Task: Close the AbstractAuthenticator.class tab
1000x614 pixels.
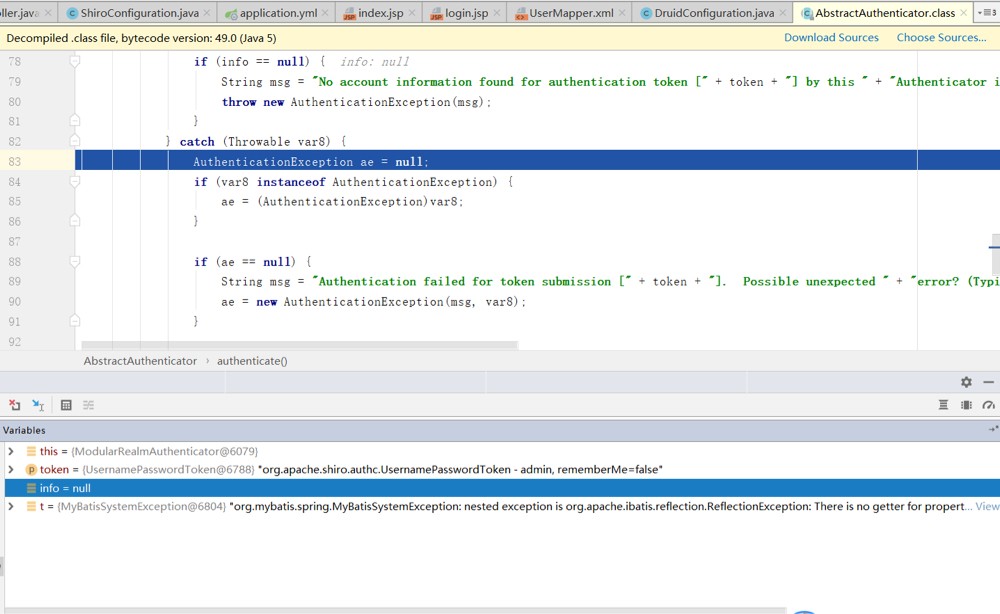Action: click(x=964, y=13)
